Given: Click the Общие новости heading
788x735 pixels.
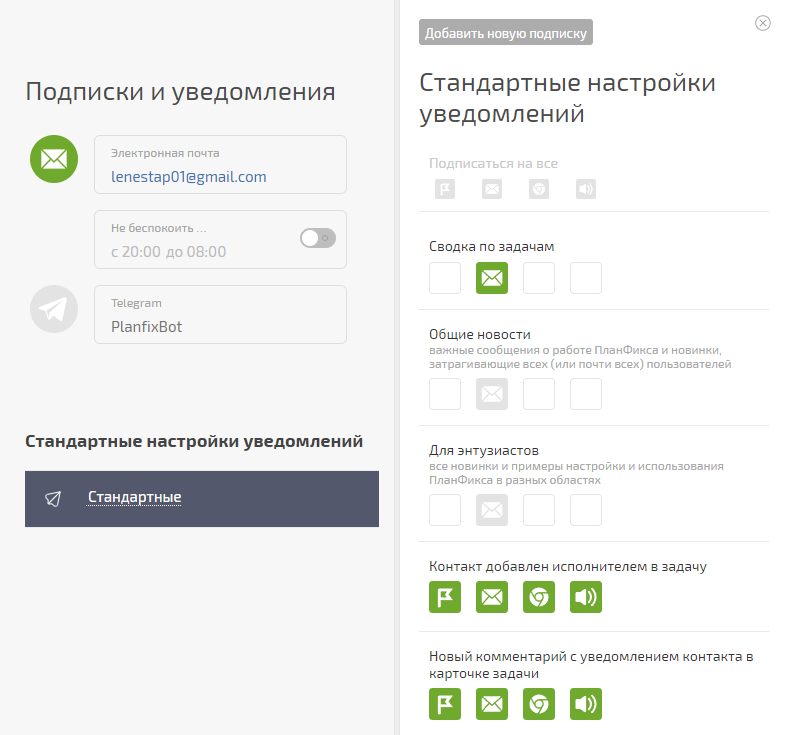Looking at the screenshot, I should pyautogui.click(x=479, y=334).
